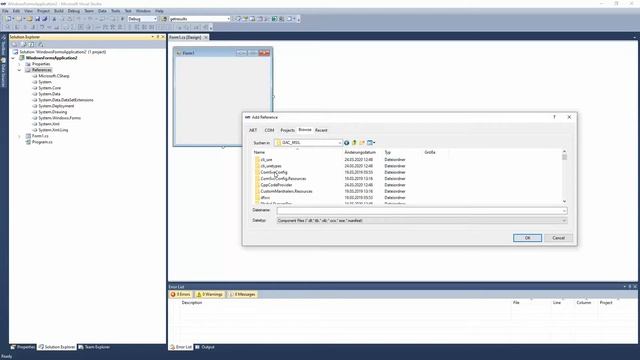Open the Debug menu

[x=73, y=11]
